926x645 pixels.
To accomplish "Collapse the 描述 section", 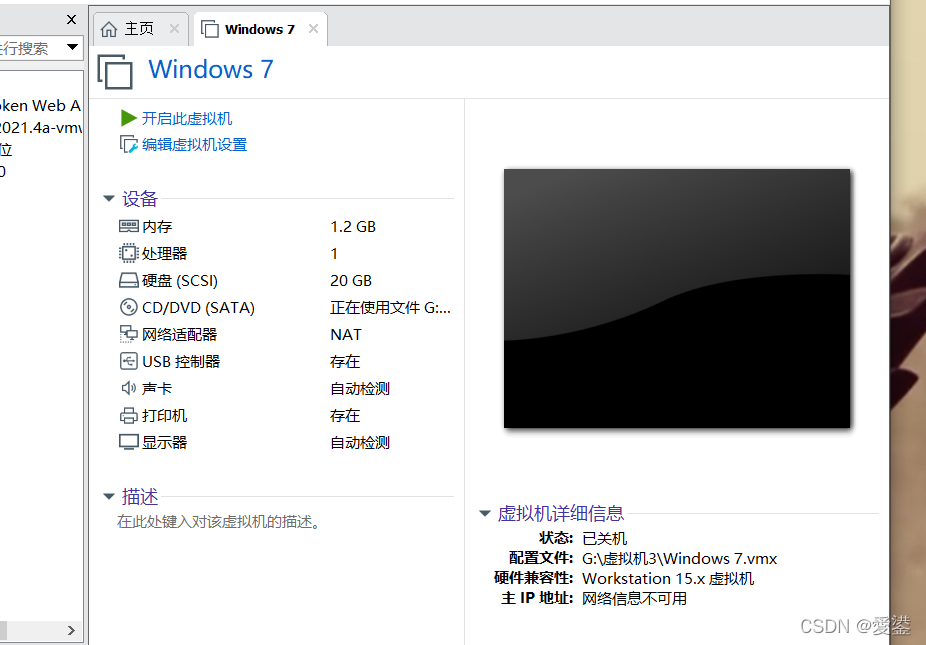I will tap(109, 496).
